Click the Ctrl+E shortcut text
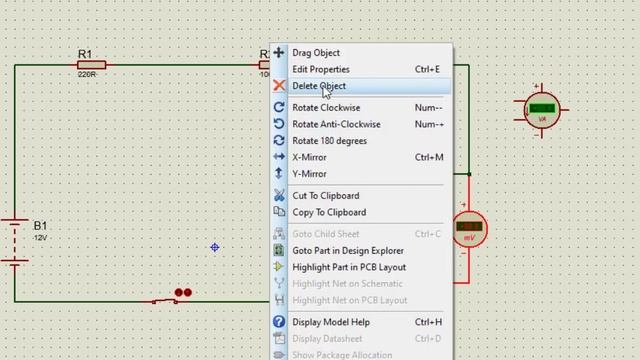The height and width of the screenshot is (360, 640). tap(427, 69)
